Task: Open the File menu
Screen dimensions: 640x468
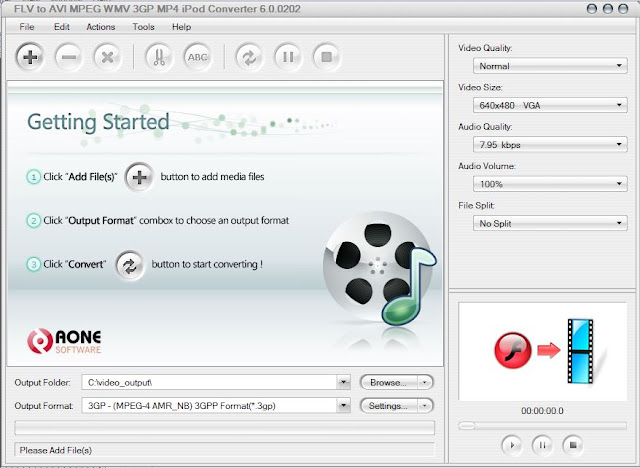Action: click(x=27, y=27)
